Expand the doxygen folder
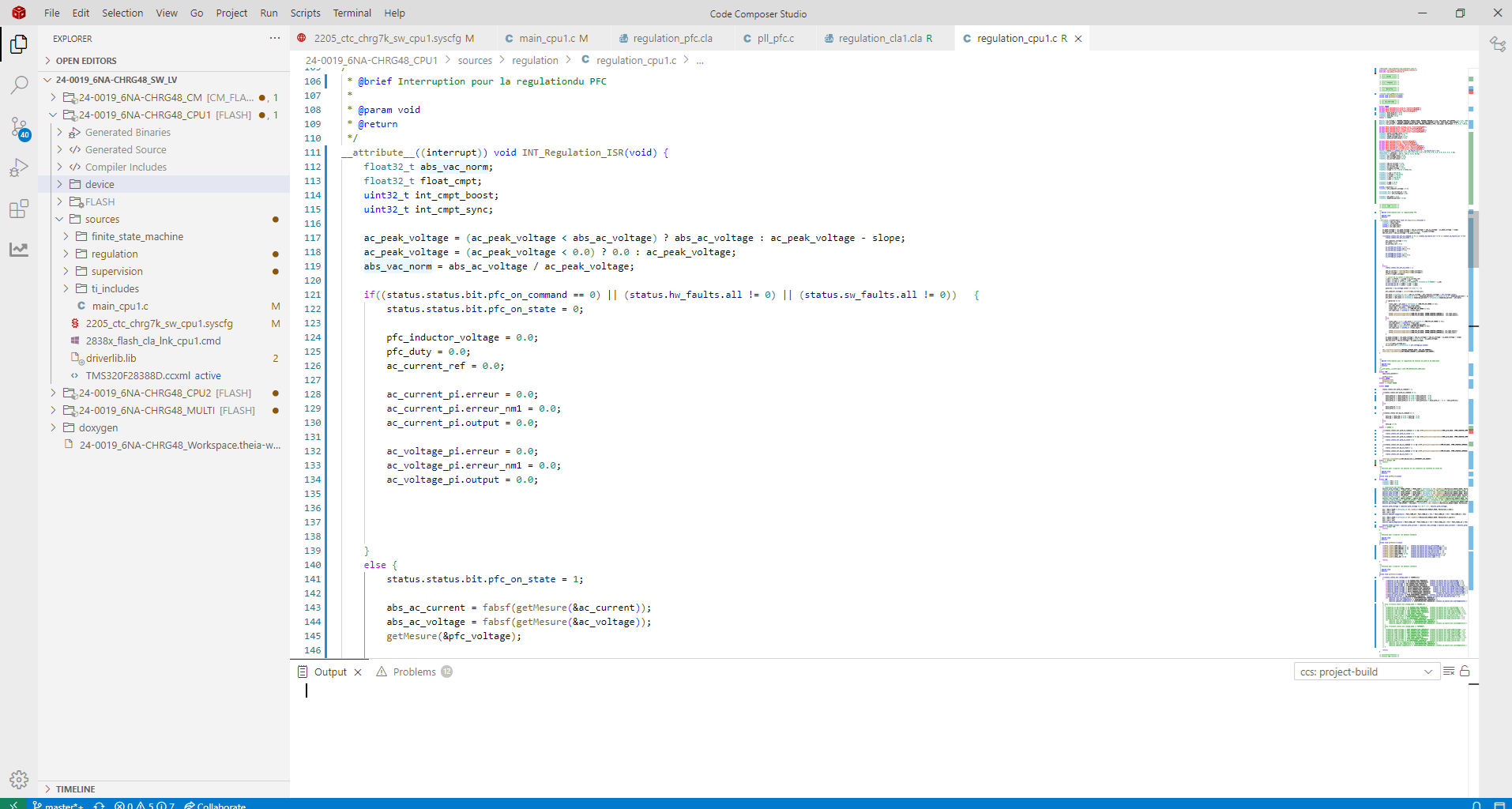1512x809 pixels. point(164,427)
